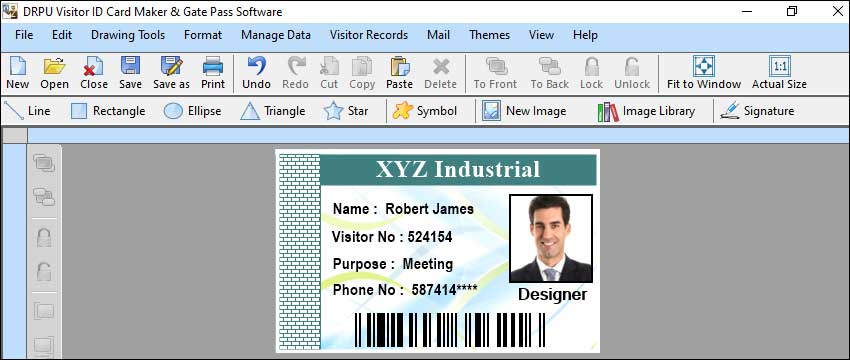850x360 pixels.
Task: Click the closed padlock icon in left sidebar
Action: (44, 237)
